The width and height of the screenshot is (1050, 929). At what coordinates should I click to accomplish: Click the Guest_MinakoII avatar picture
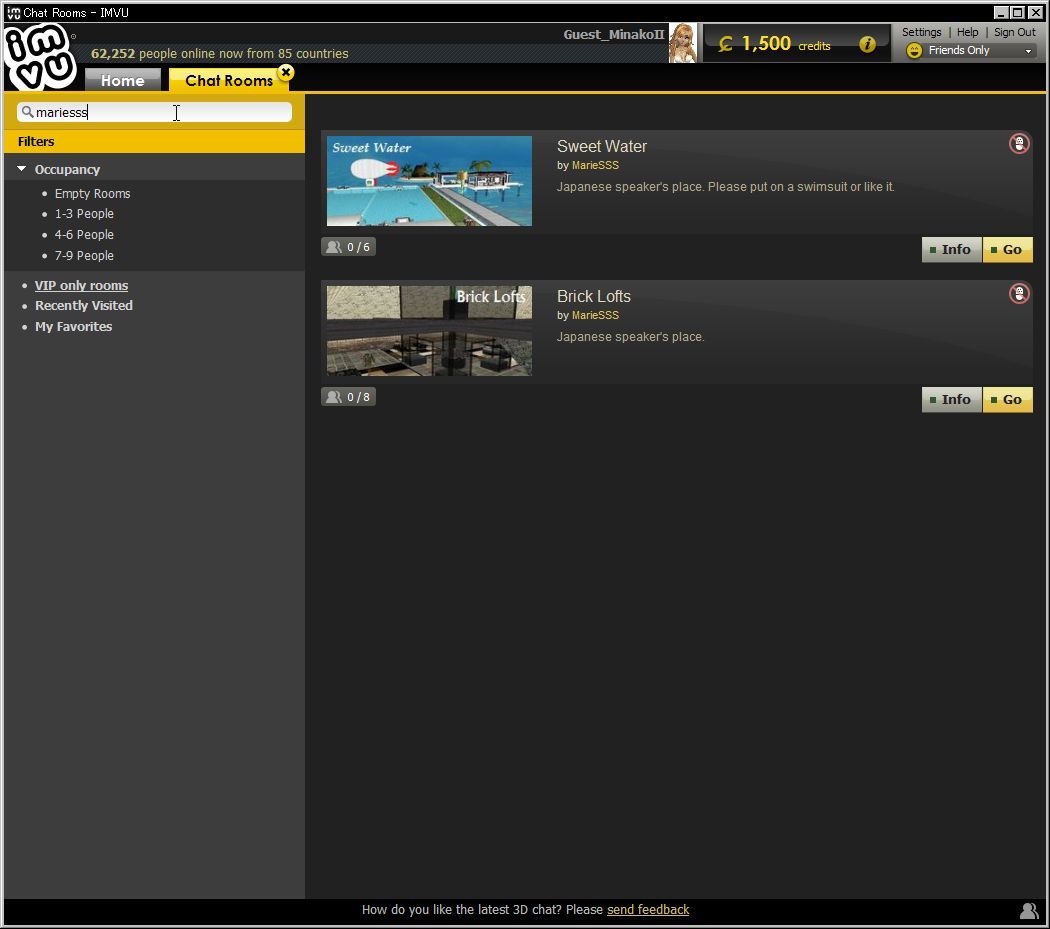pos(682,43)
